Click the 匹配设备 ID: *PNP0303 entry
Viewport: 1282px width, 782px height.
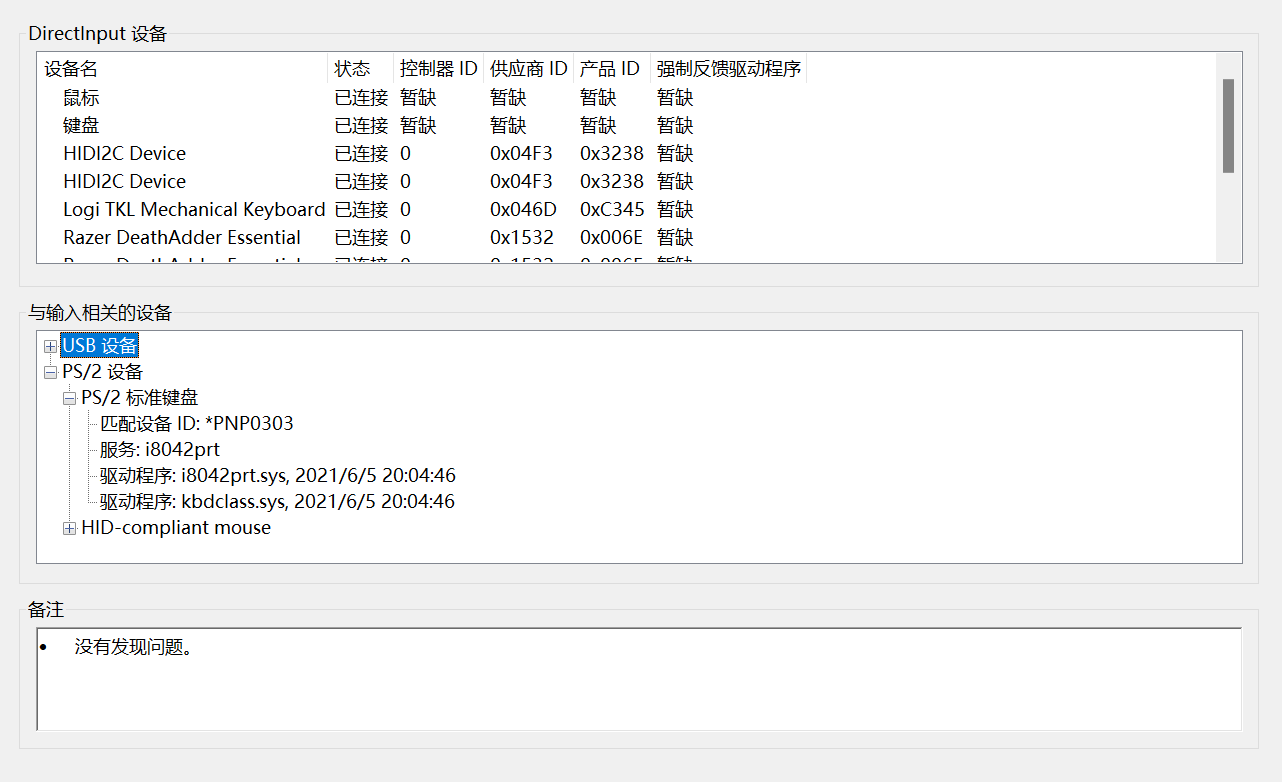coord(197,424)
